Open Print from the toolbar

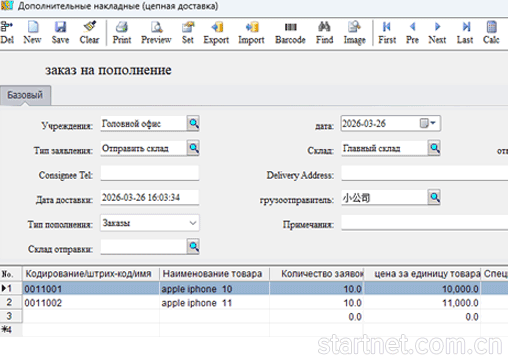click(x=122, y=33)
